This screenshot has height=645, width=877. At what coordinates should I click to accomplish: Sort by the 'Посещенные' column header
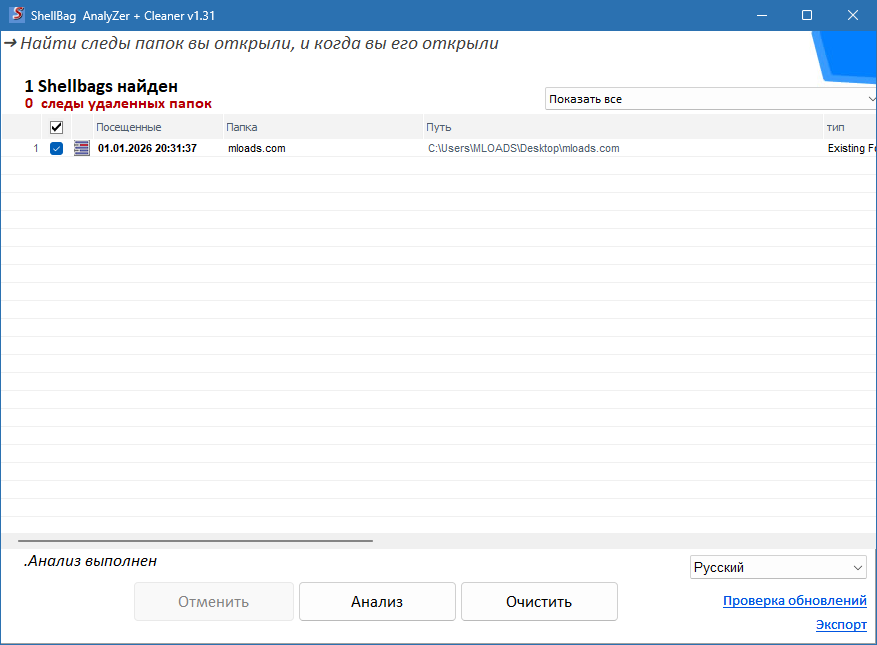130,127
